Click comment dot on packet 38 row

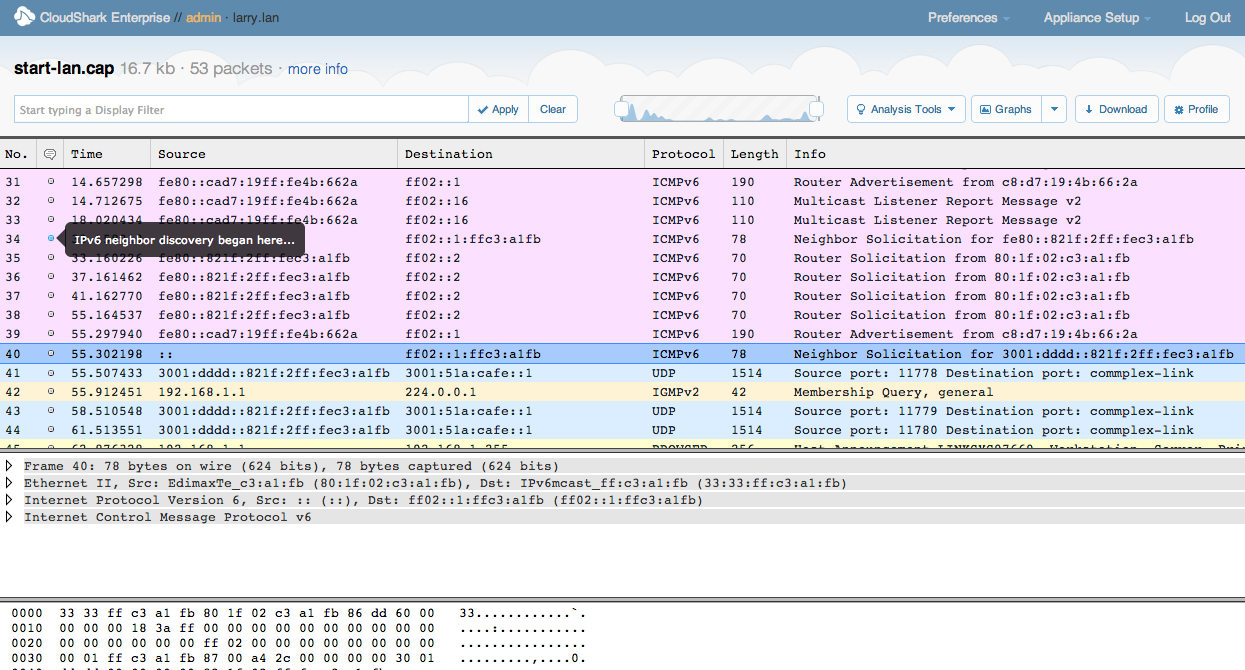point(51,315)
